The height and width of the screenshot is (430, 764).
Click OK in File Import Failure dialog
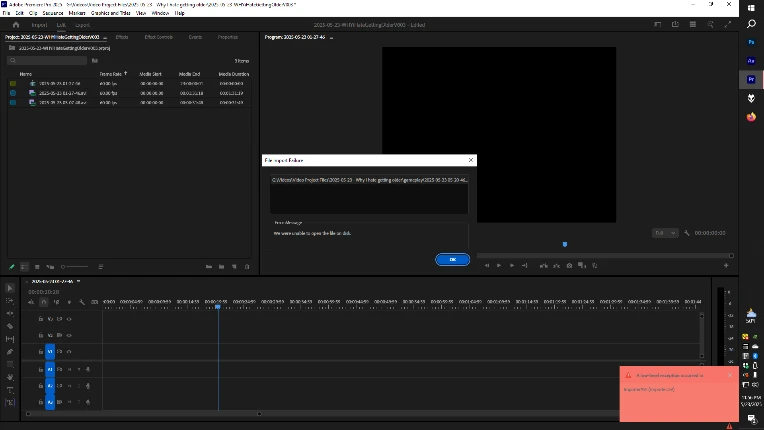pyautogui.click(x=453, y=260)
